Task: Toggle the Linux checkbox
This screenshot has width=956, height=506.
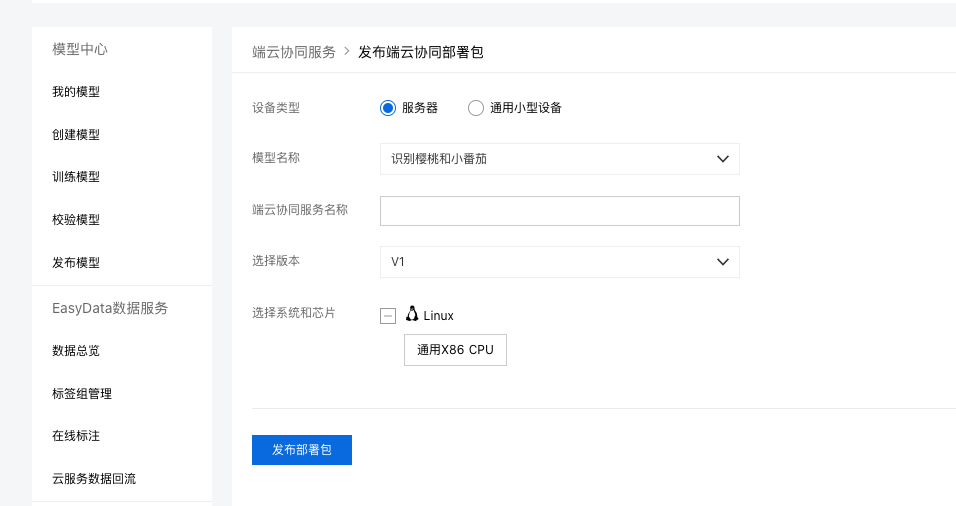Action: [x=388, y=316]
